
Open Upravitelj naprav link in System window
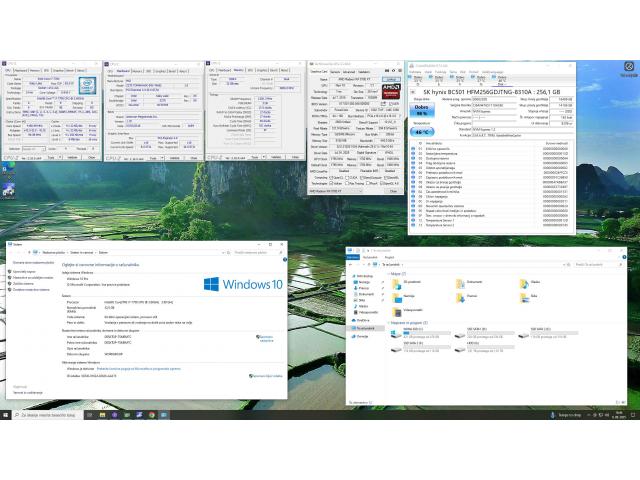click(24, 271)
